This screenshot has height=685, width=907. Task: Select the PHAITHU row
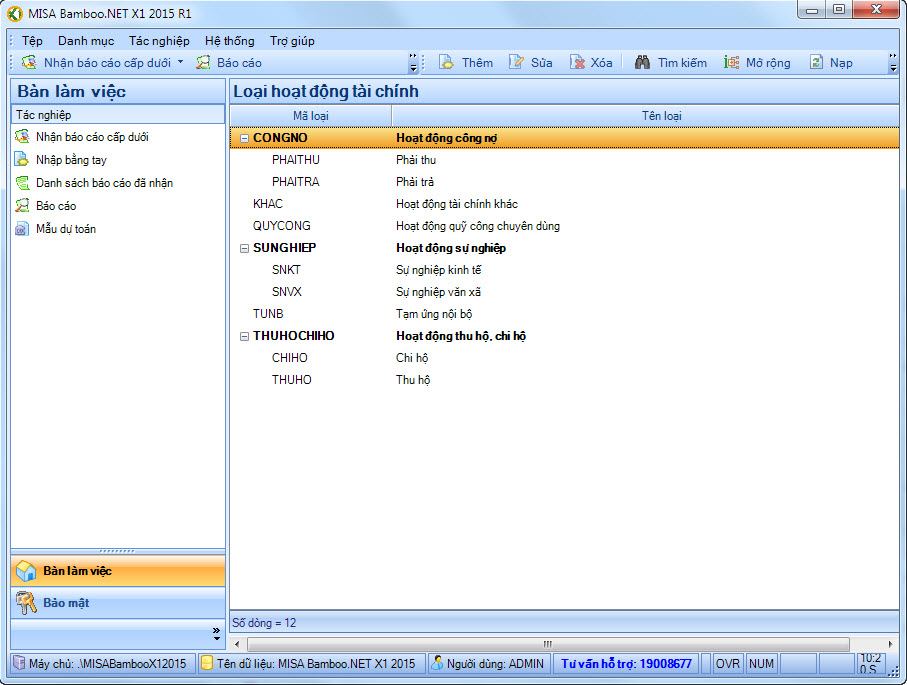[x=564, y=160]
